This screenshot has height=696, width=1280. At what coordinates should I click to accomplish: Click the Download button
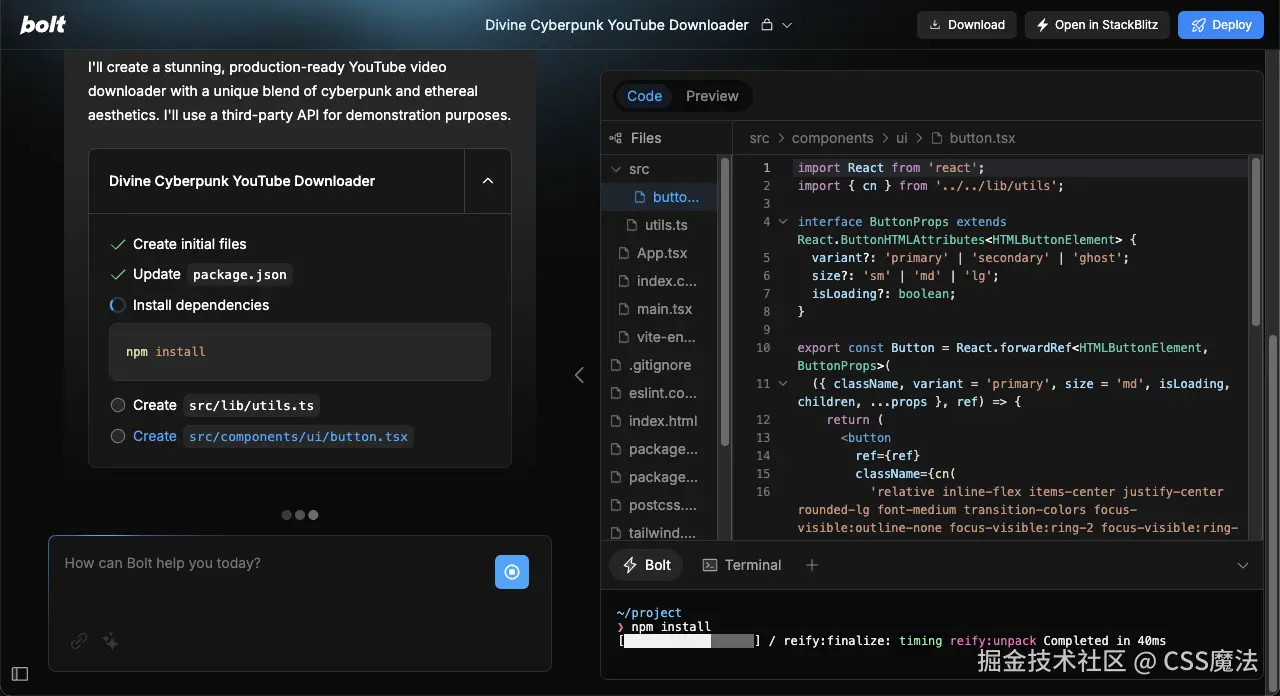tap(967, 25)
